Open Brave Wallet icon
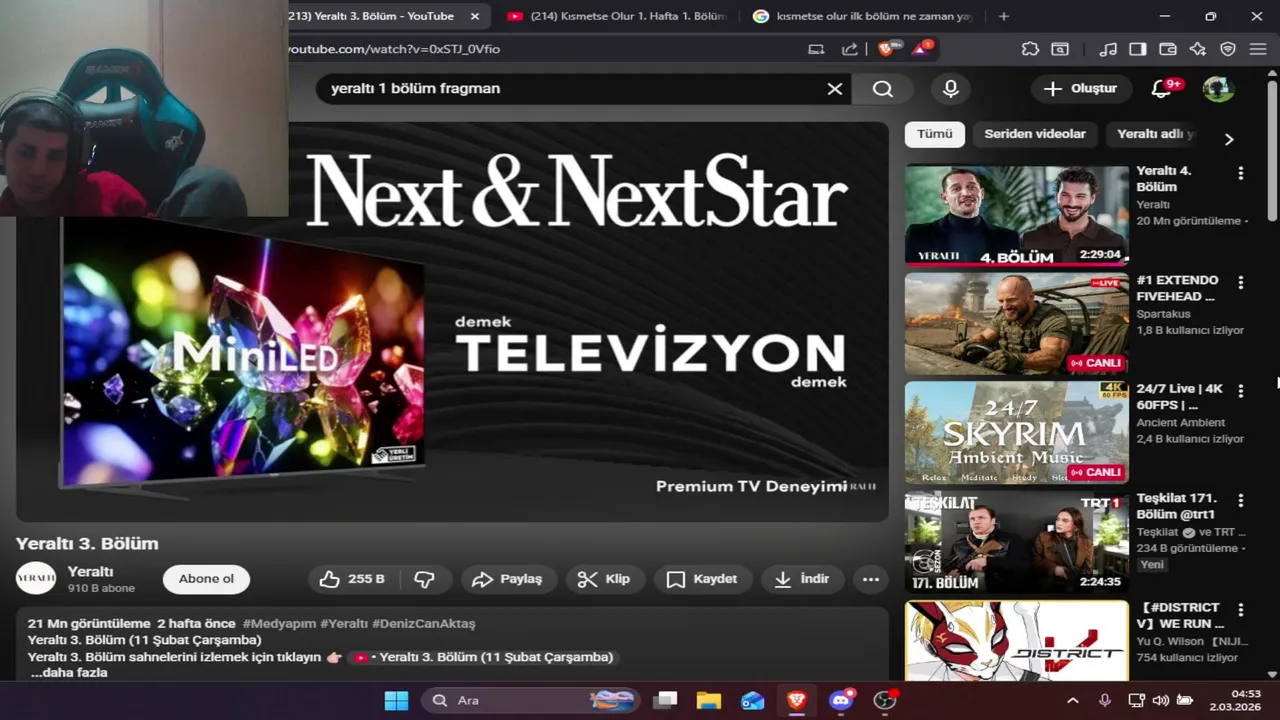The width and height of the screenshot is (1280, 720). [x=1168, y=49]
